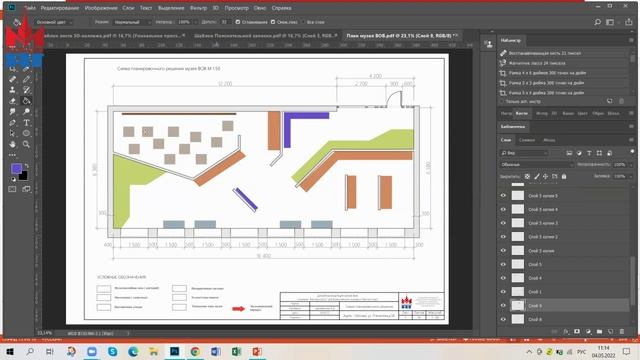Select the Dodge tool
This screenshot has height=360, width=640.
(x=26, y=111)
